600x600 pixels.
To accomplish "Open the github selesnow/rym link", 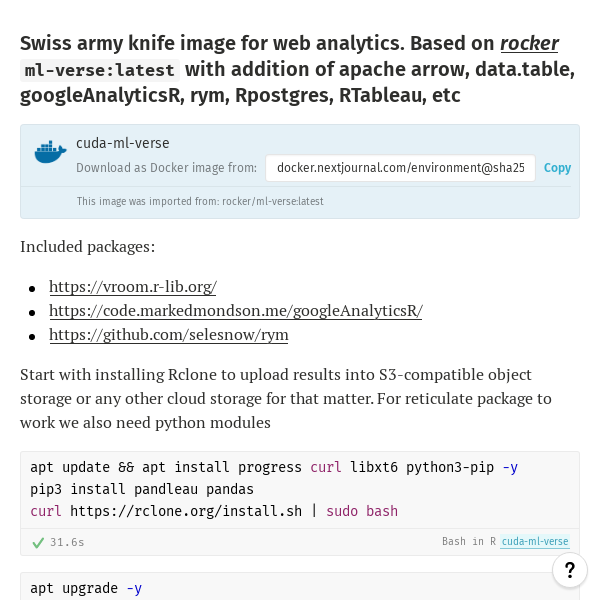I will (169, 335).
